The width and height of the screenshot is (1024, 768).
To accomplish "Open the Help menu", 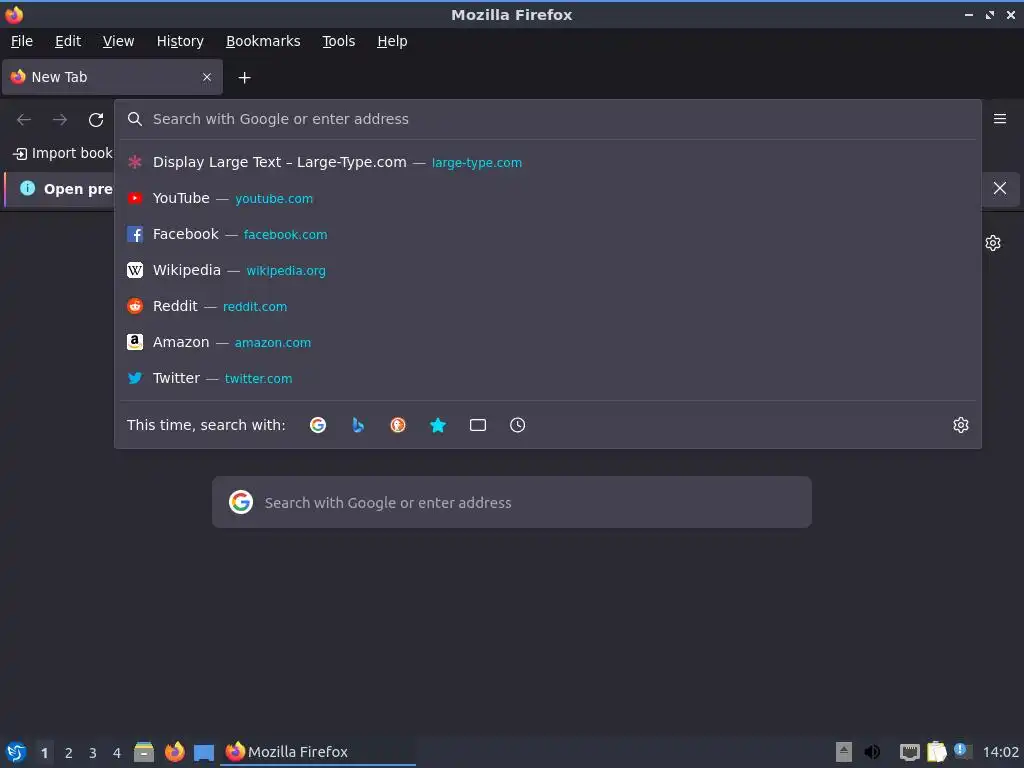I will tap(392, 41).
